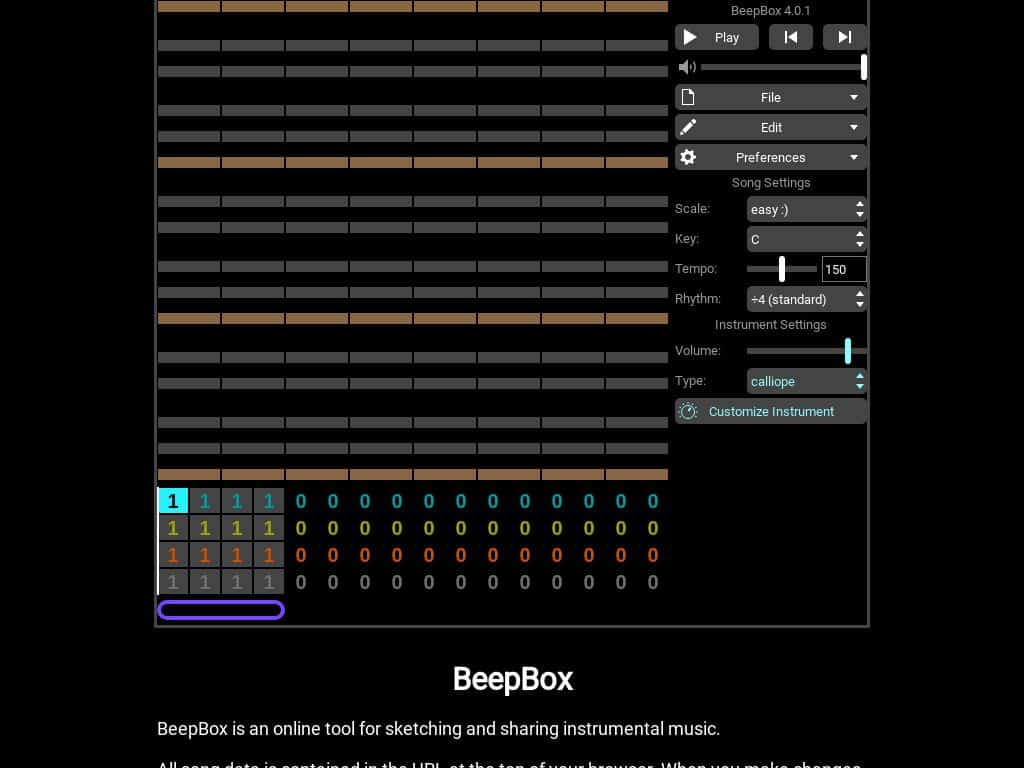Click the File menu dropdown arrow
The height and width of the screenshot is (768, 1024).
pos(854,97)
